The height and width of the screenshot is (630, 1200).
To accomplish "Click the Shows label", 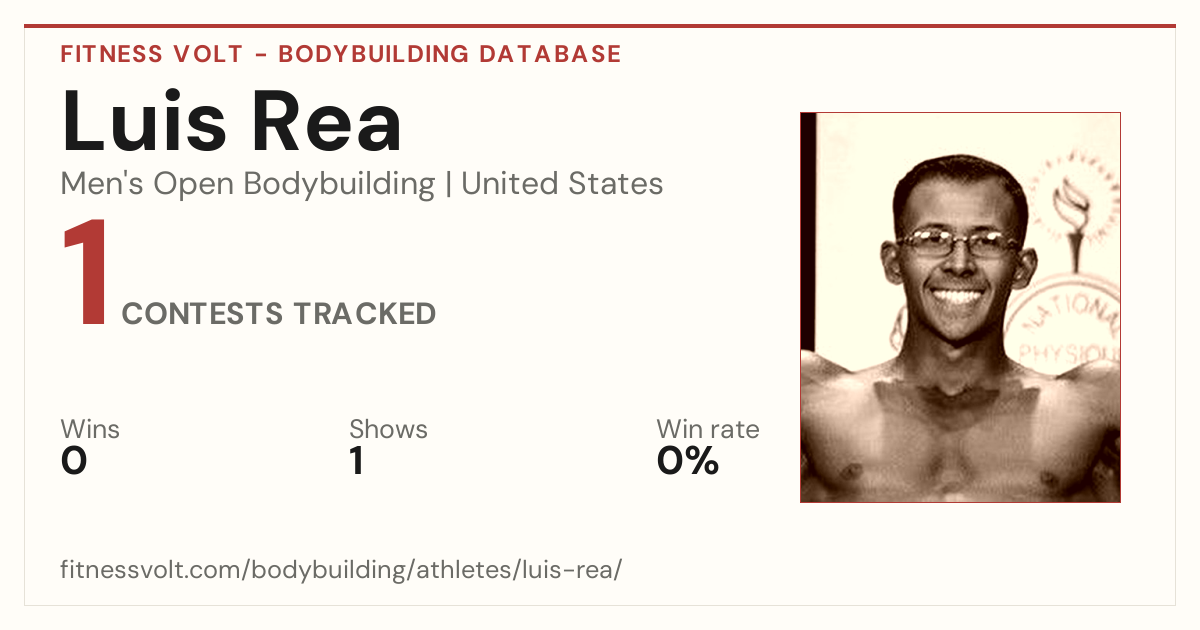I will [388, 430].
